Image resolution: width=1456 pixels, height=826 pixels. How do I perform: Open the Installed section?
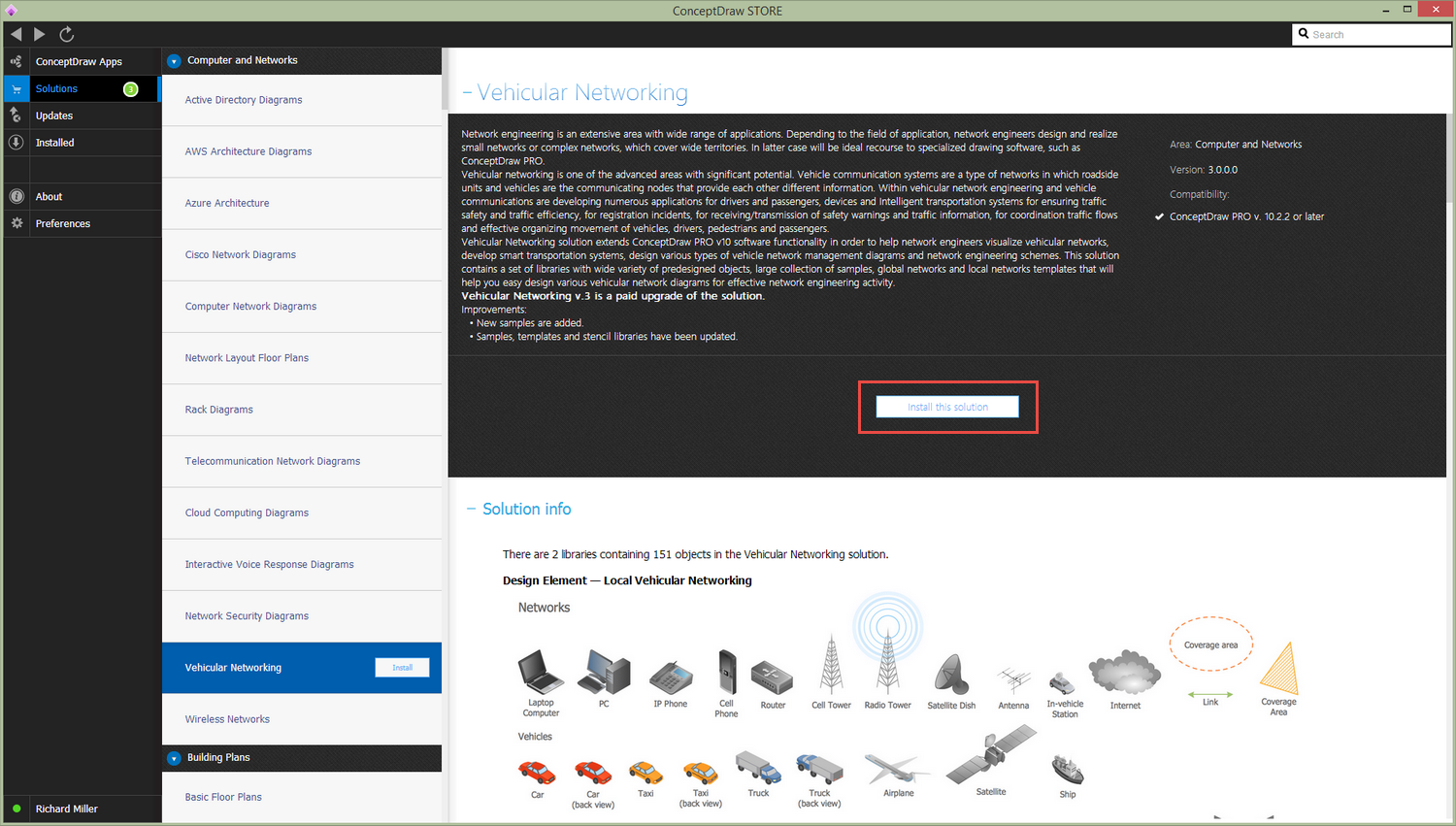click(54, 143)
